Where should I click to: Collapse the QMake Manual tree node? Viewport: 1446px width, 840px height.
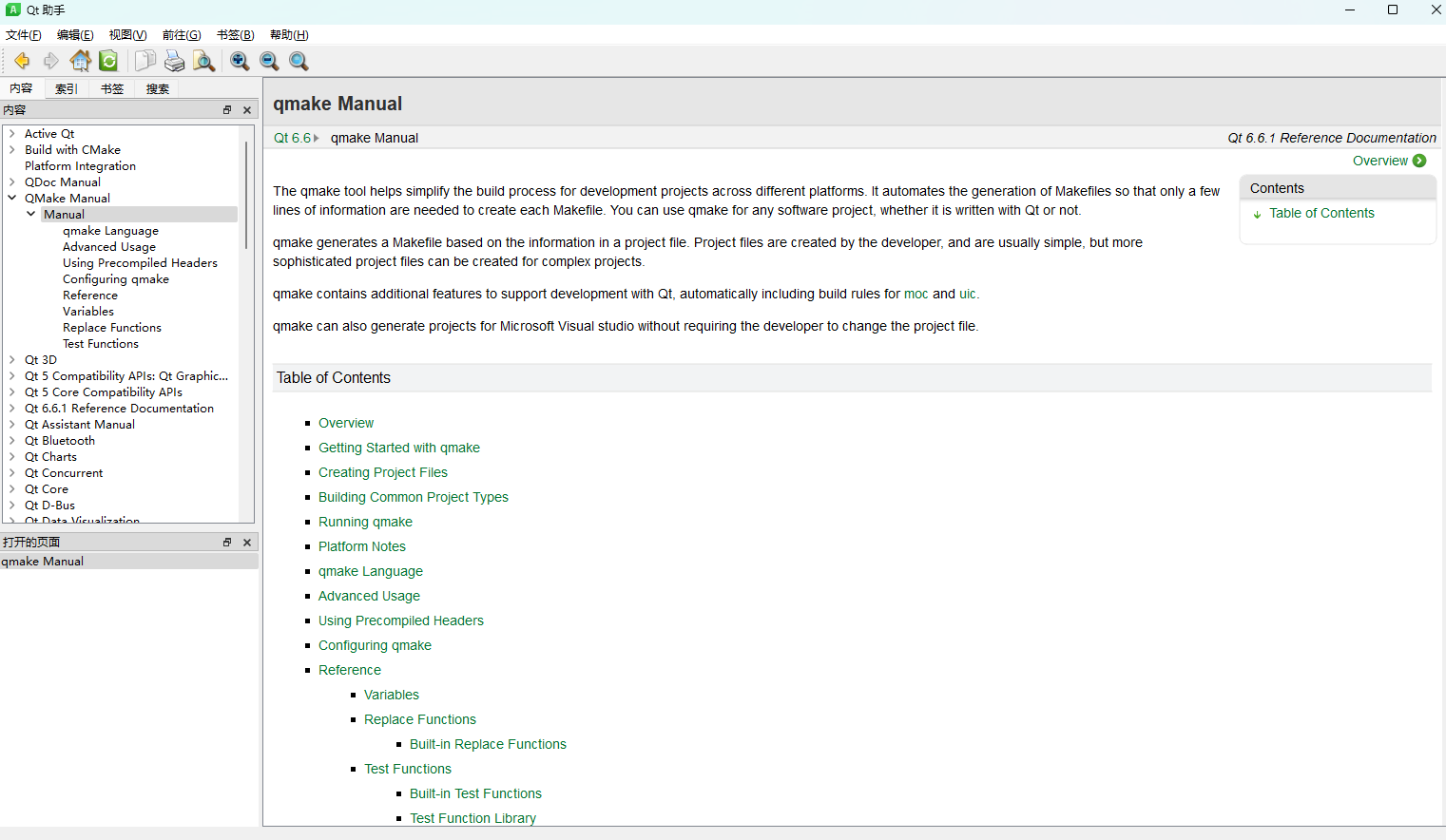pos(12,199)
